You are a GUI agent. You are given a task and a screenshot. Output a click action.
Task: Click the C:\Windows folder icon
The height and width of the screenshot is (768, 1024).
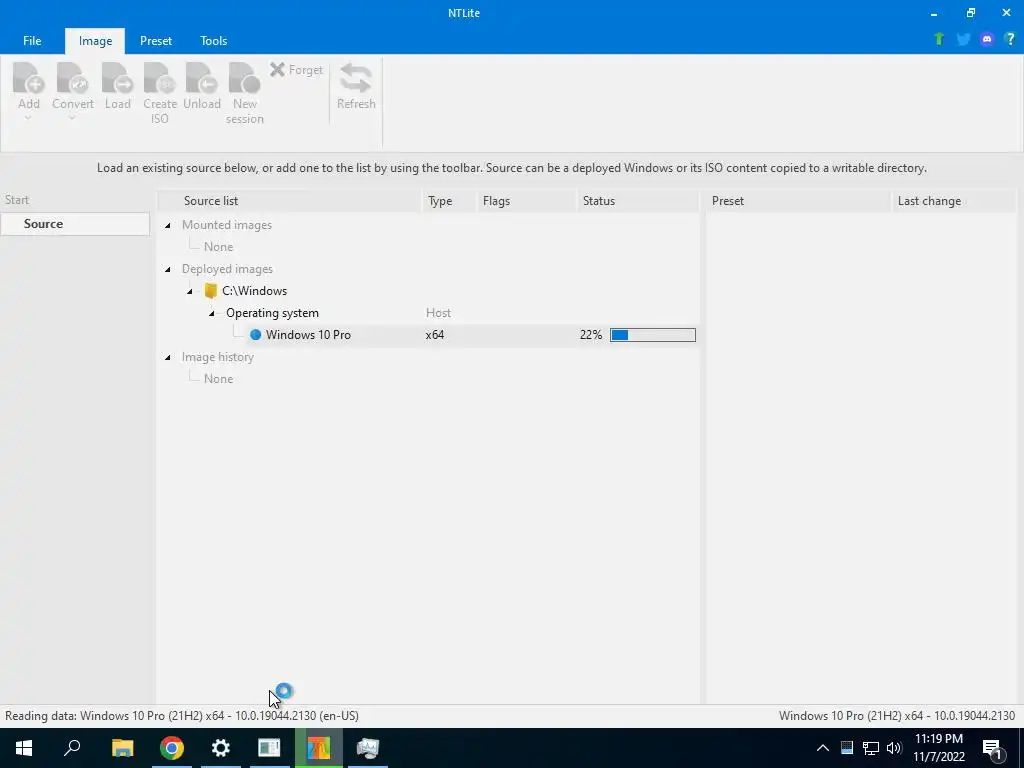(x=210, y=291)
